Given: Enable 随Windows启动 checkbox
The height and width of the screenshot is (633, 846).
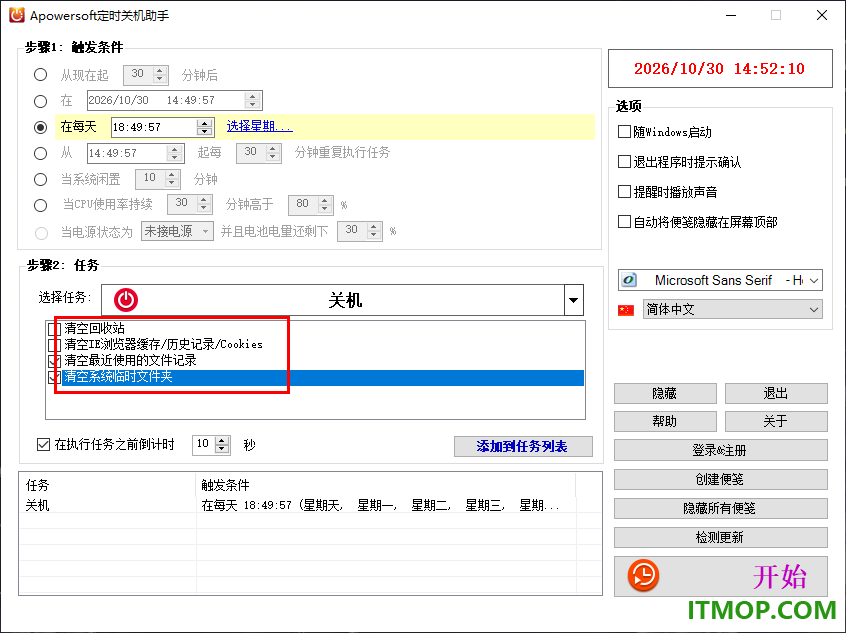Looking at the screenshot, I should (x=624, y=132).
